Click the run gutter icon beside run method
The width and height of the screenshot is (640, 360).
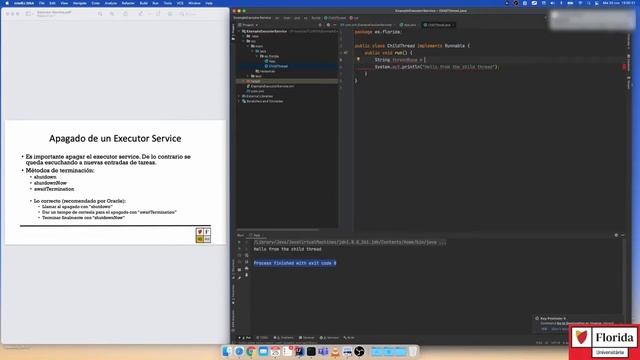(346, 53)
